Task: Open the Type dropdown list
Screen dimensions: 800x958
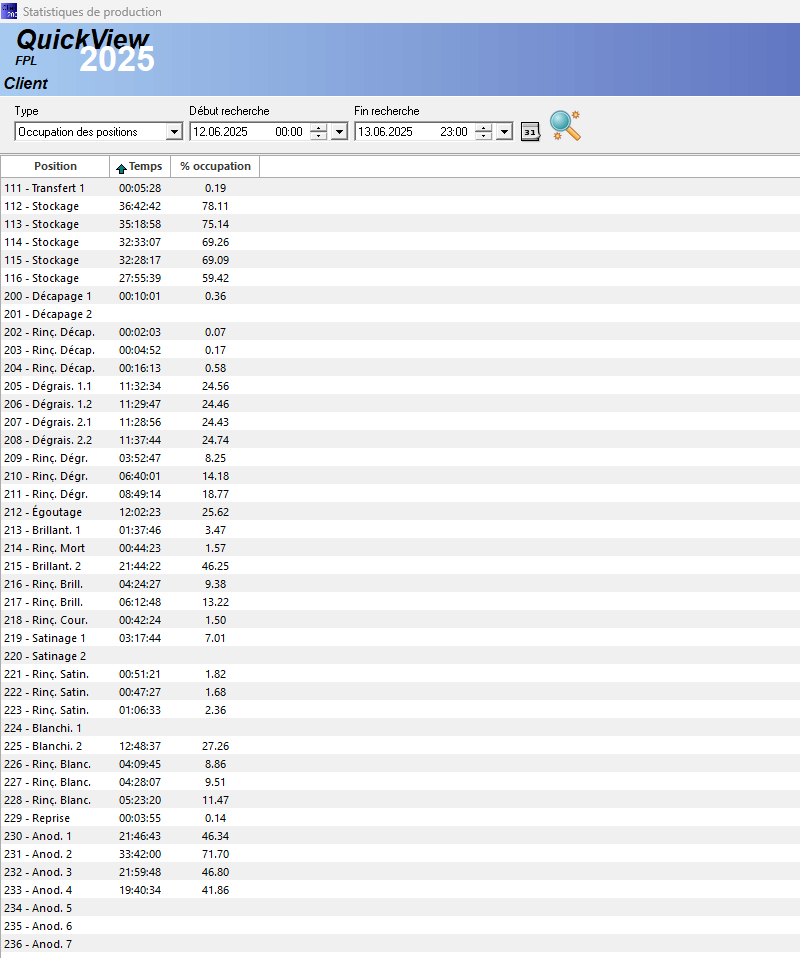Action: tap(174, 132)
